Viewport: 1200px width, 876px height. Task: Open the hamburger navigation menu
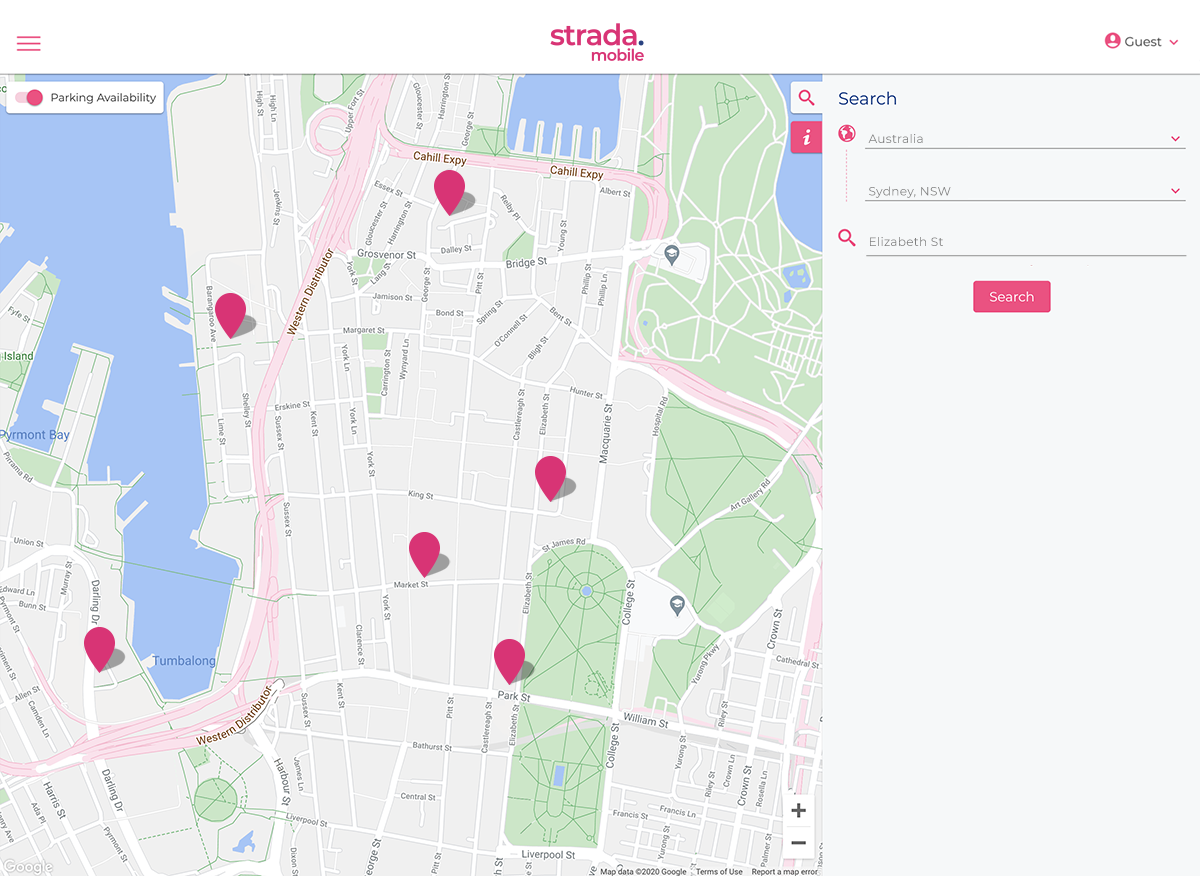tap(28, 43)
